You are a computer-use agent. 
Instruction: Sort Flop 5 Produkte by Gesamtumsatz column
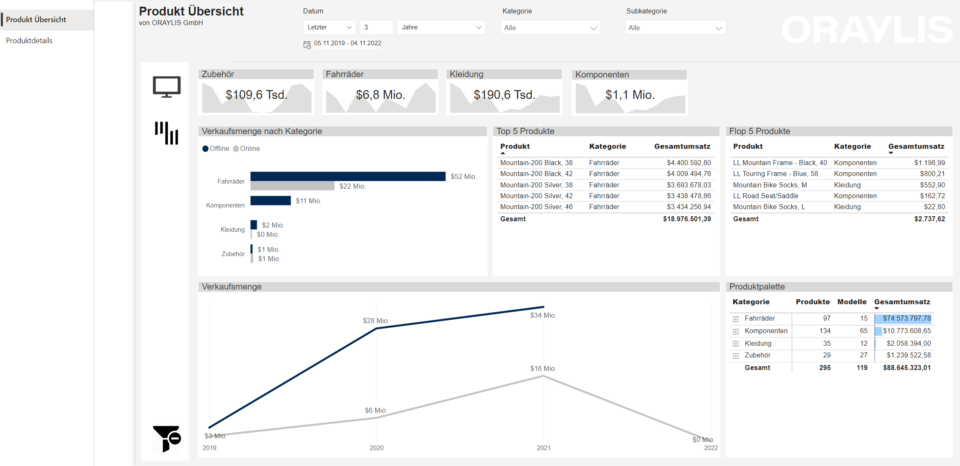[917, 147]
